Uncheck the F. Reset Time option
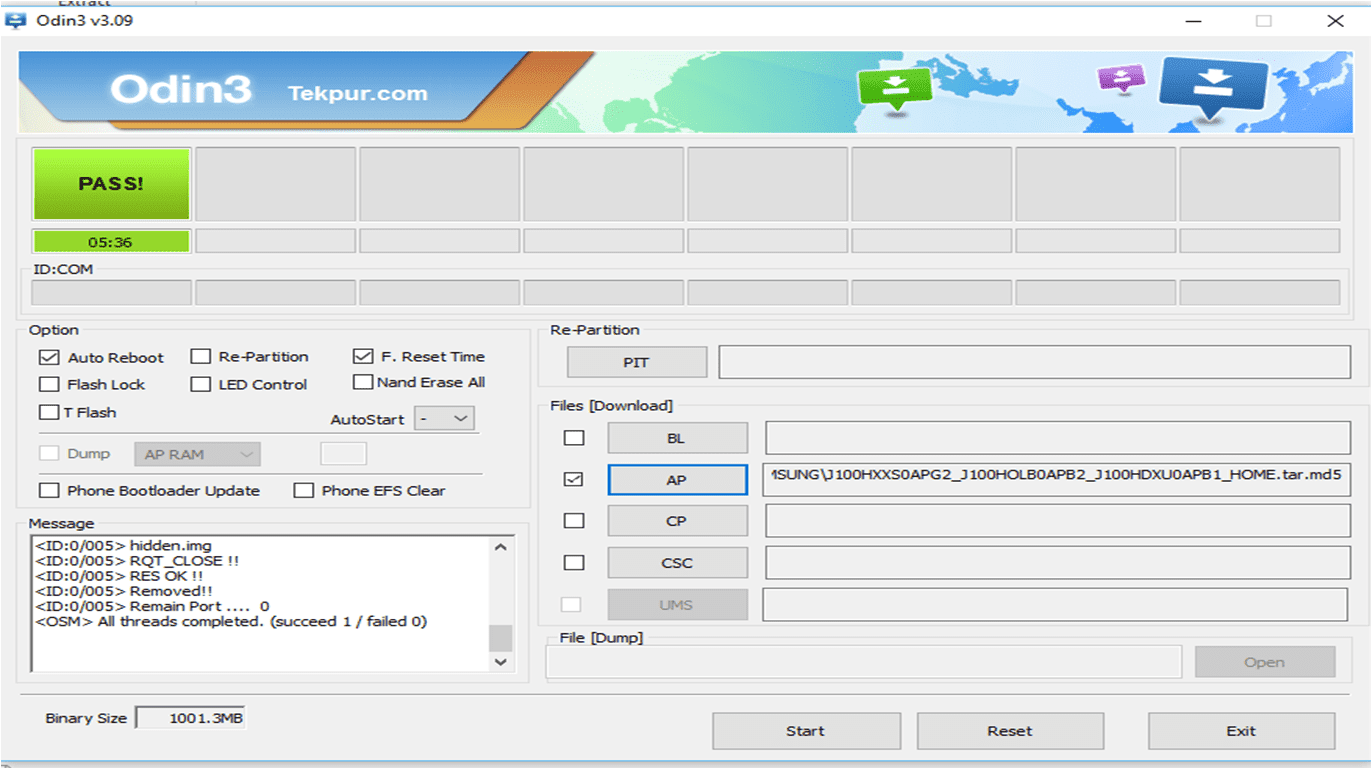 coord(363,356)
